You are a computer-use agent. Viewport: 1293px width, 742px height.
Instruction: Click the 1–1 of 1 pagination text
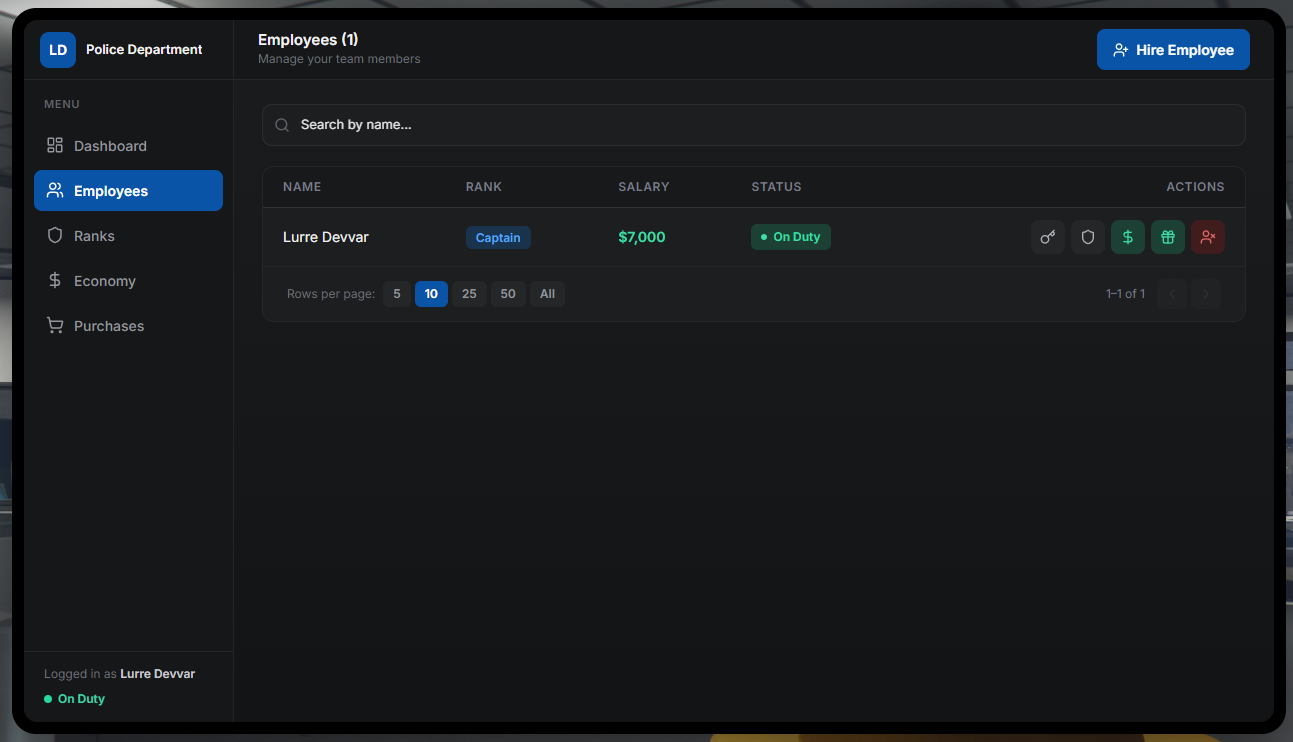coord(1125,294)
